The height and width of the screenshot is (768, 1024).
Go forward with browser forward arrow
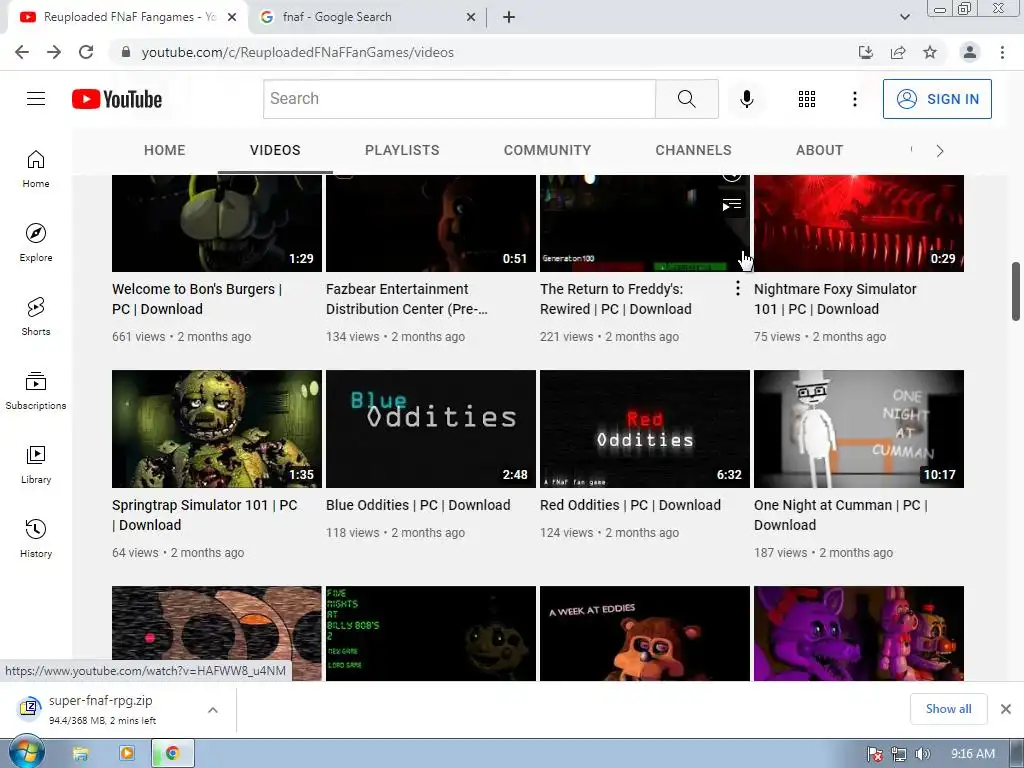click(54, 52)
